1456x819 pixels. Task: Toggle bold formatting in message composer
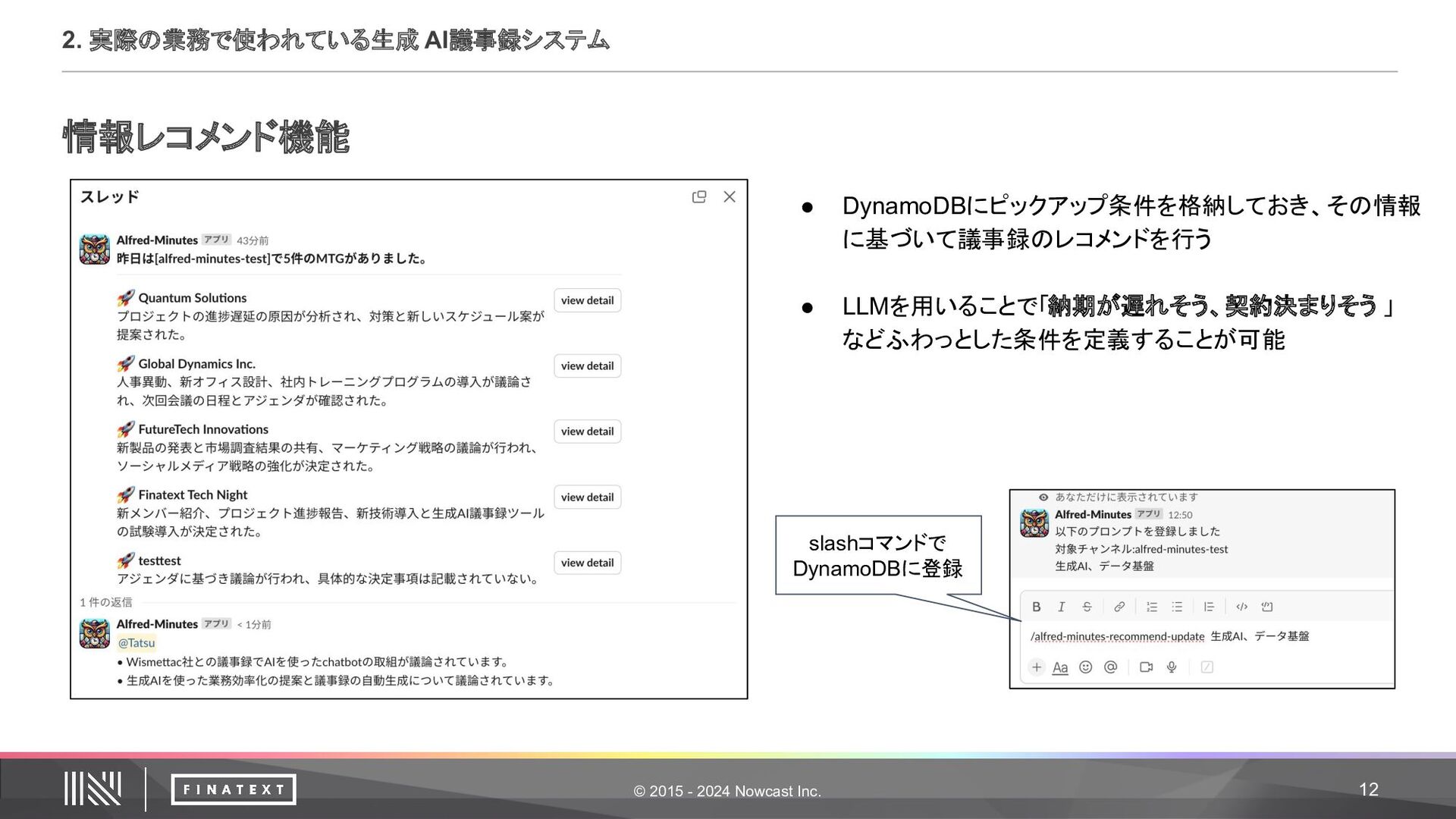click(x=1037, y=607)
